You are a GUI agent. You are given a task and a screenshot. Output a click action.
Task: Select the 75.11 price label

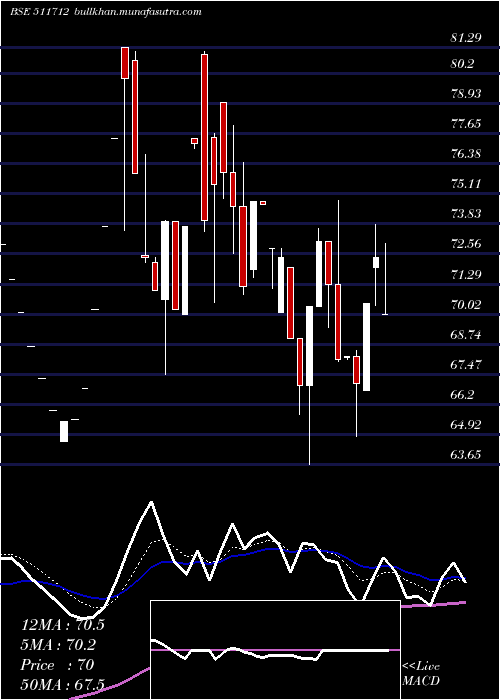click(466, 184)
